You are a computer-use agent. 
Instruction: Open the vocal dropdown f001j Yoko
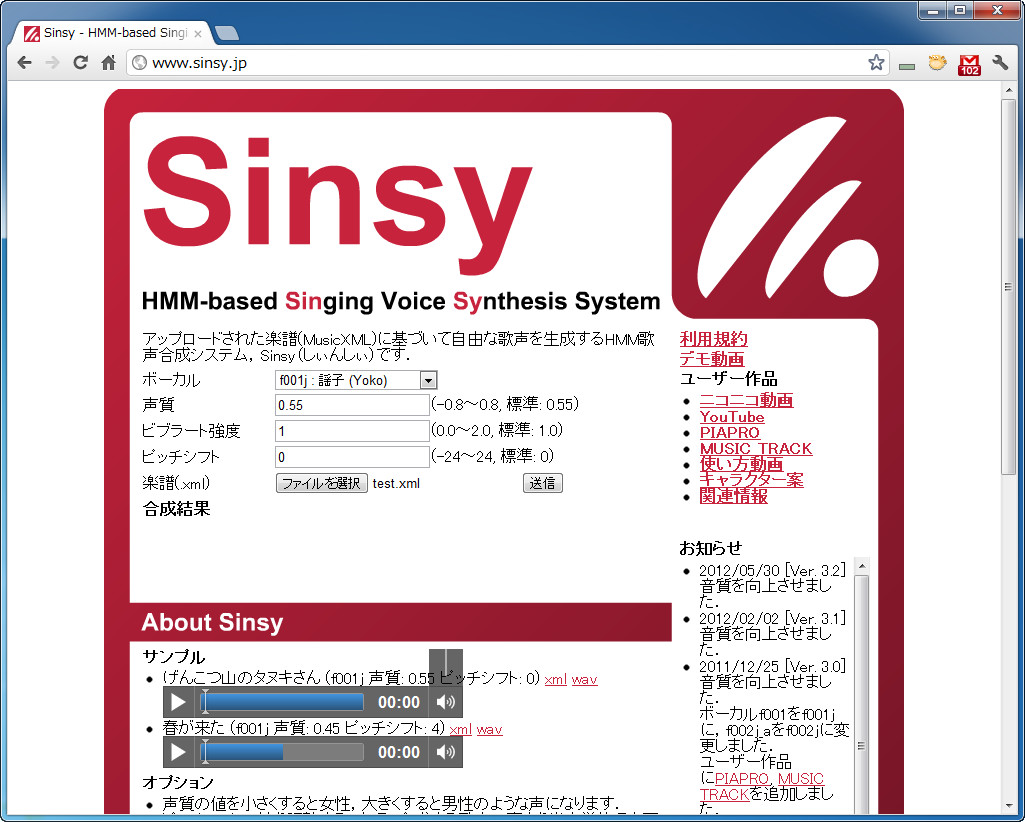coord(356,380)
